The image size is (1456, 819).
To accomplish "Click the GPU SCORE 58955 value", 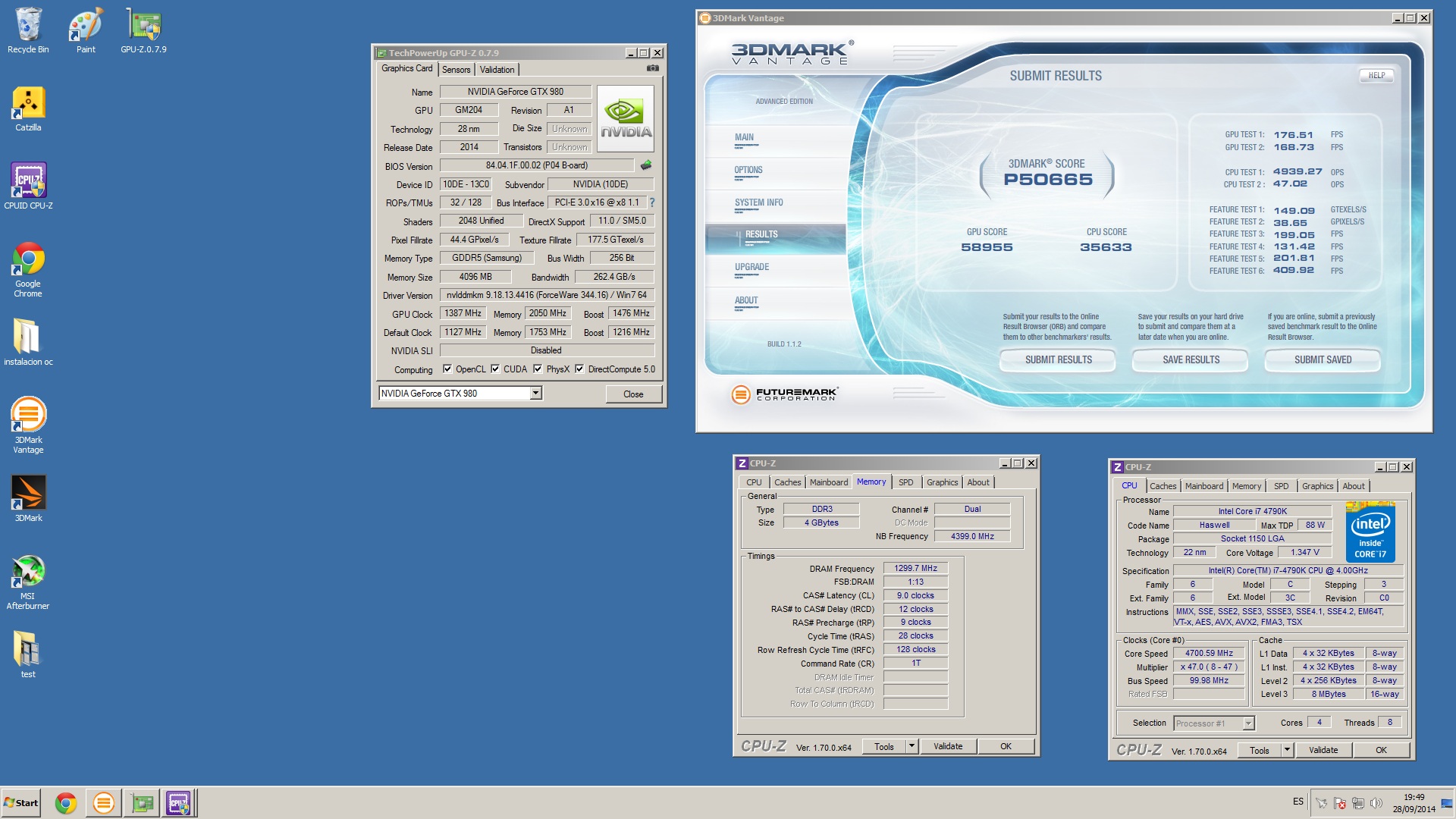I will 987,247.
